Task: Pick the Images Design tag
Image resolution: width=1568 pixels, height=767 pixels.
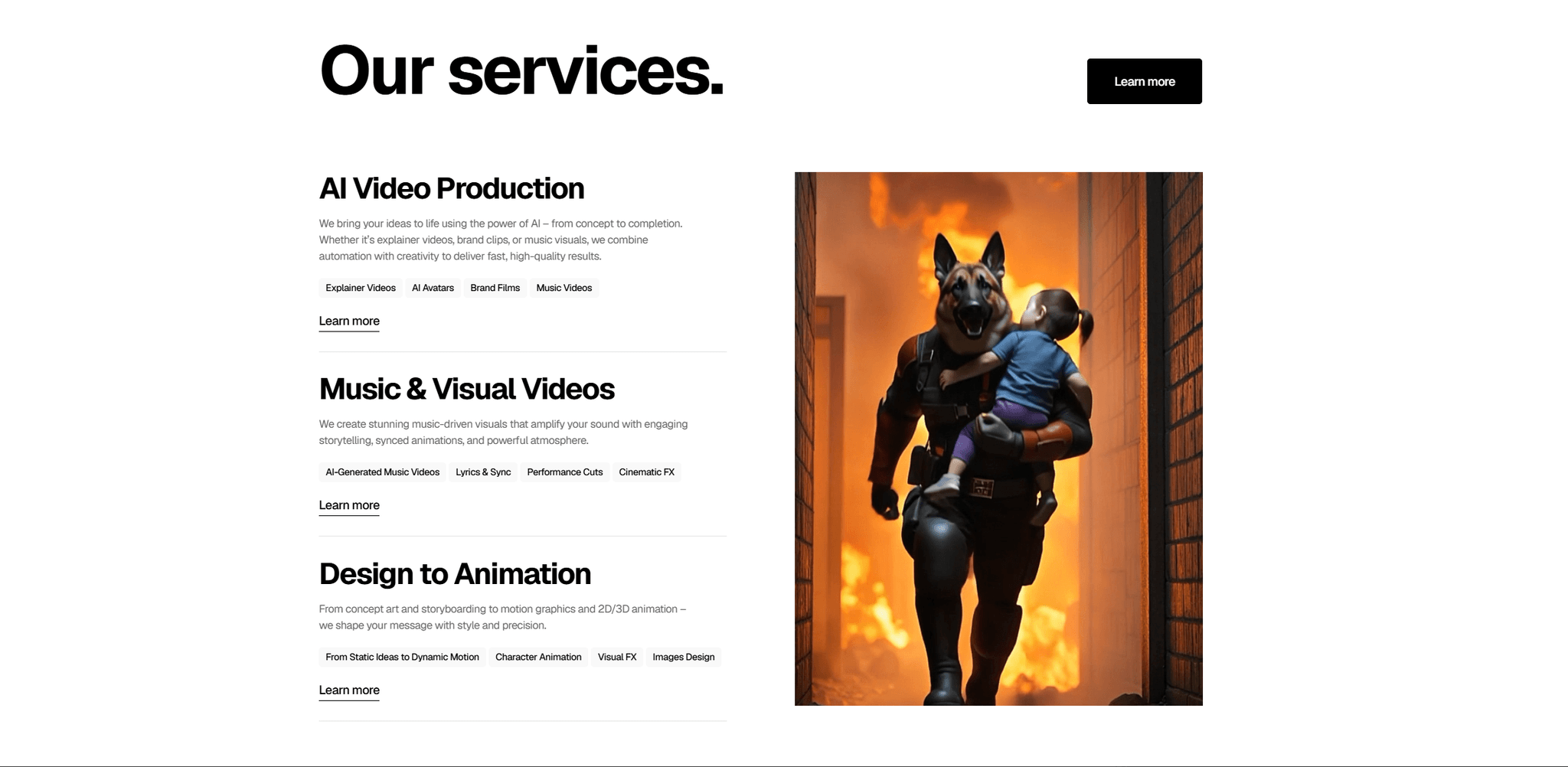Action: point(684,657)
